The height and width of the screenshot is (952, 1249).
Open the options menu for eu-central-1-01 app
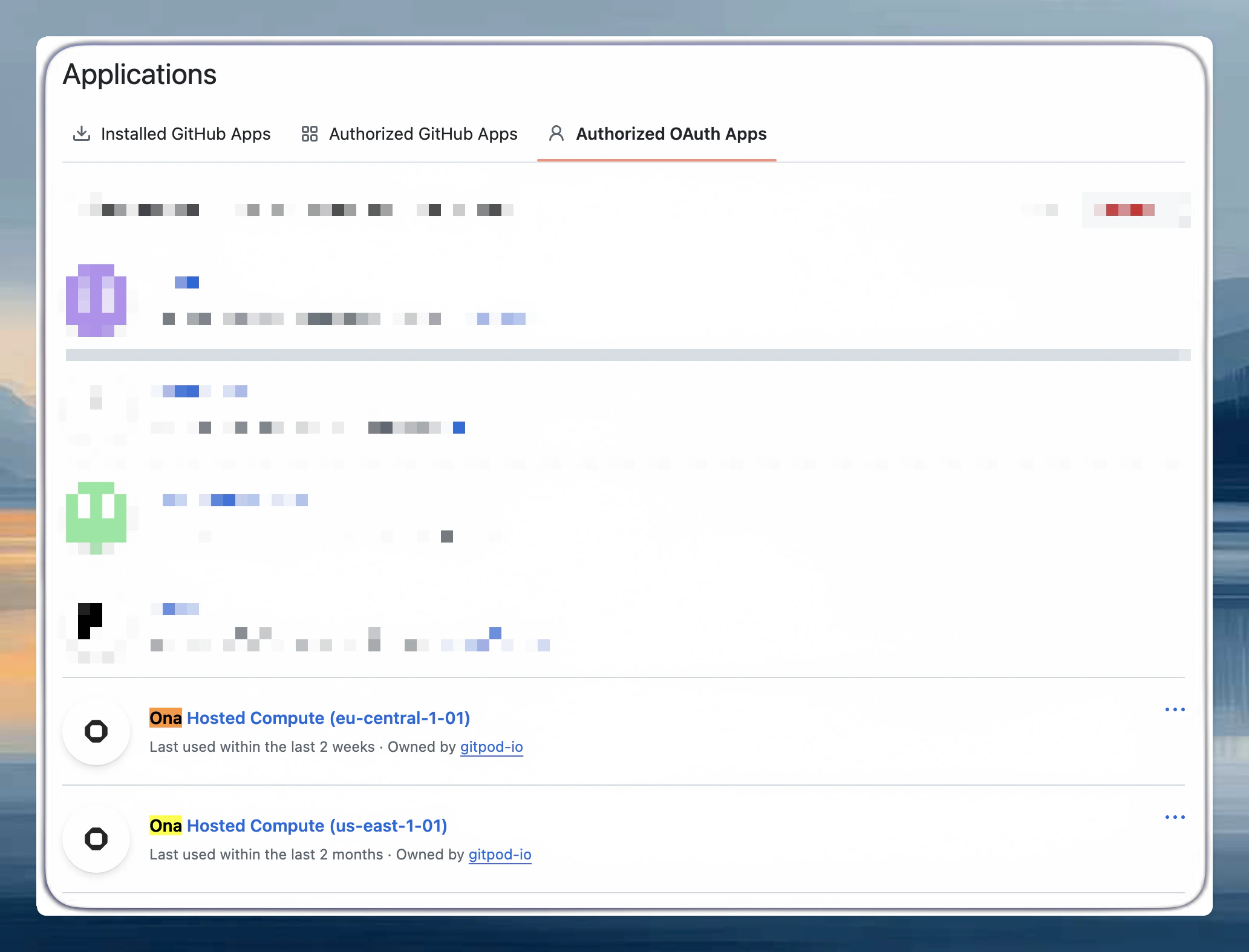point(1174,709)
